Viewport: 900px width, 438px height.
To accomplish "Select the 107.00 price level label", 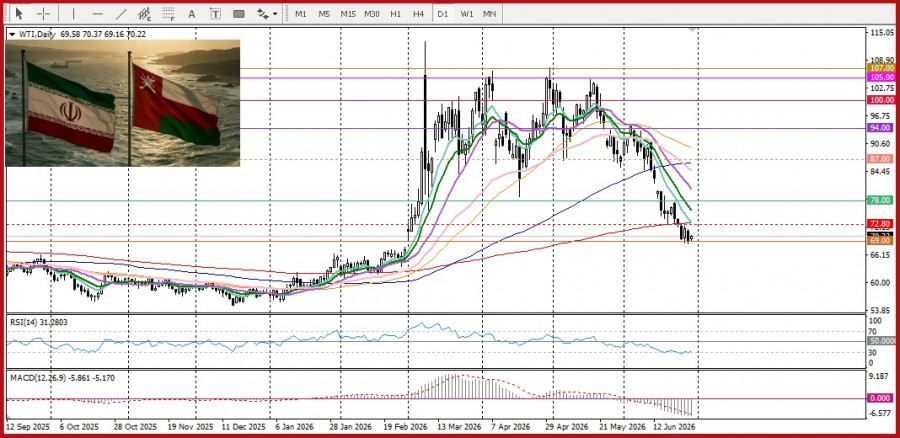I will [x=882, y=68].
